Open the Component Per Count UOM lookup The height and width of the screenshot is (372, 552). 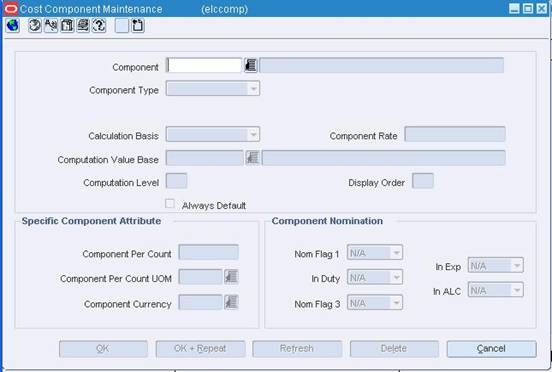pyautogui.click(x=231, y=277)
